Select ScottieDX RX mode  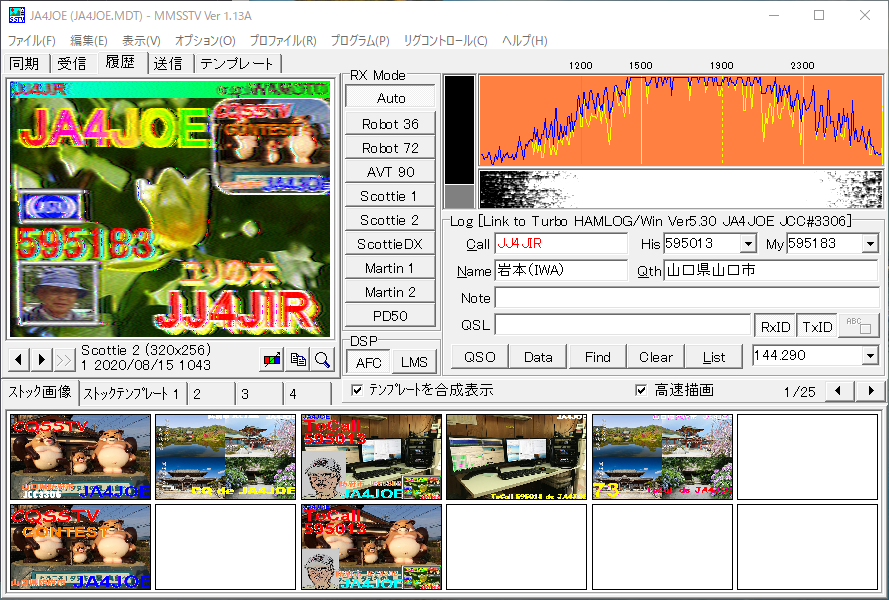pos(391,244)
